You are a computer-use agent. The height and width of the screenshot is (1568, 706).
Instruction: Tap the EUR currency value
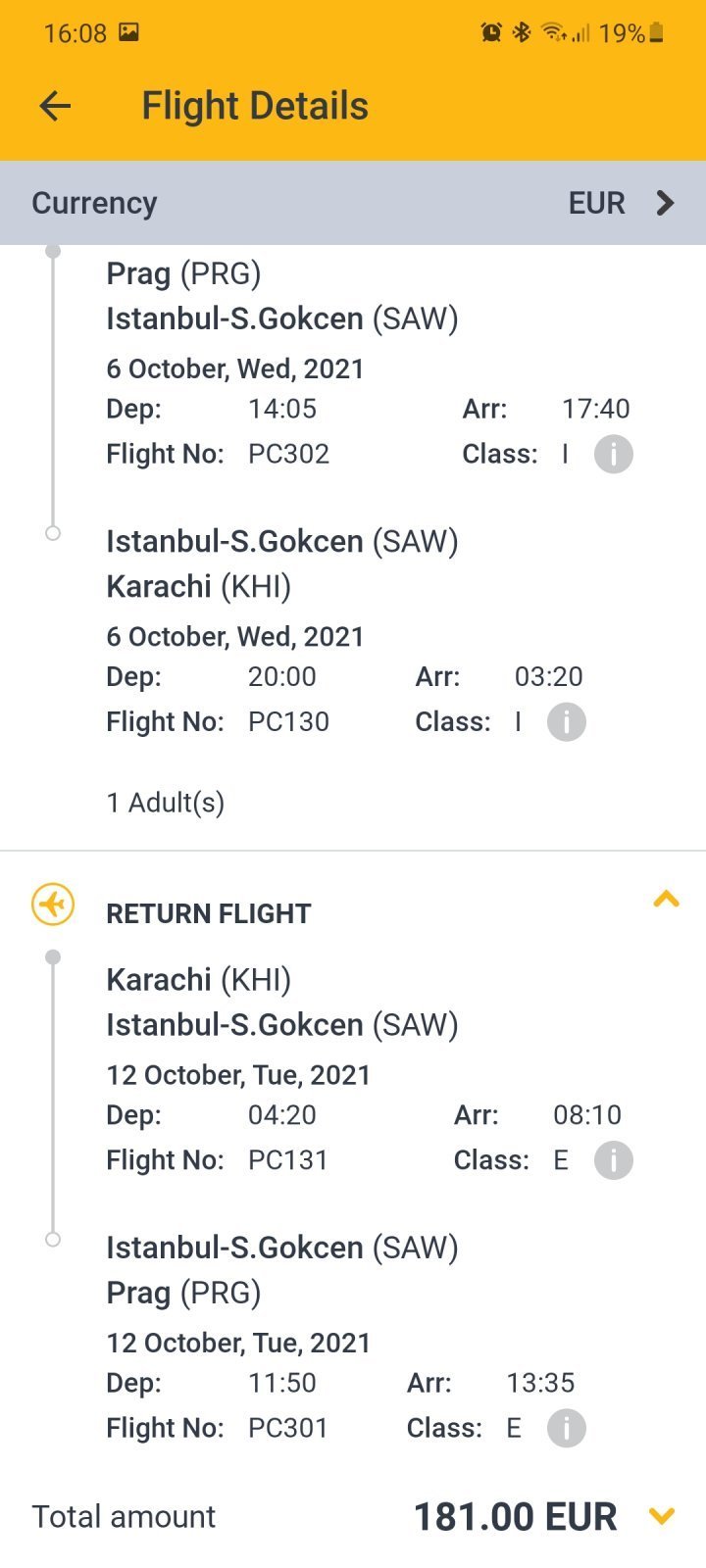[x=596, y=203]
